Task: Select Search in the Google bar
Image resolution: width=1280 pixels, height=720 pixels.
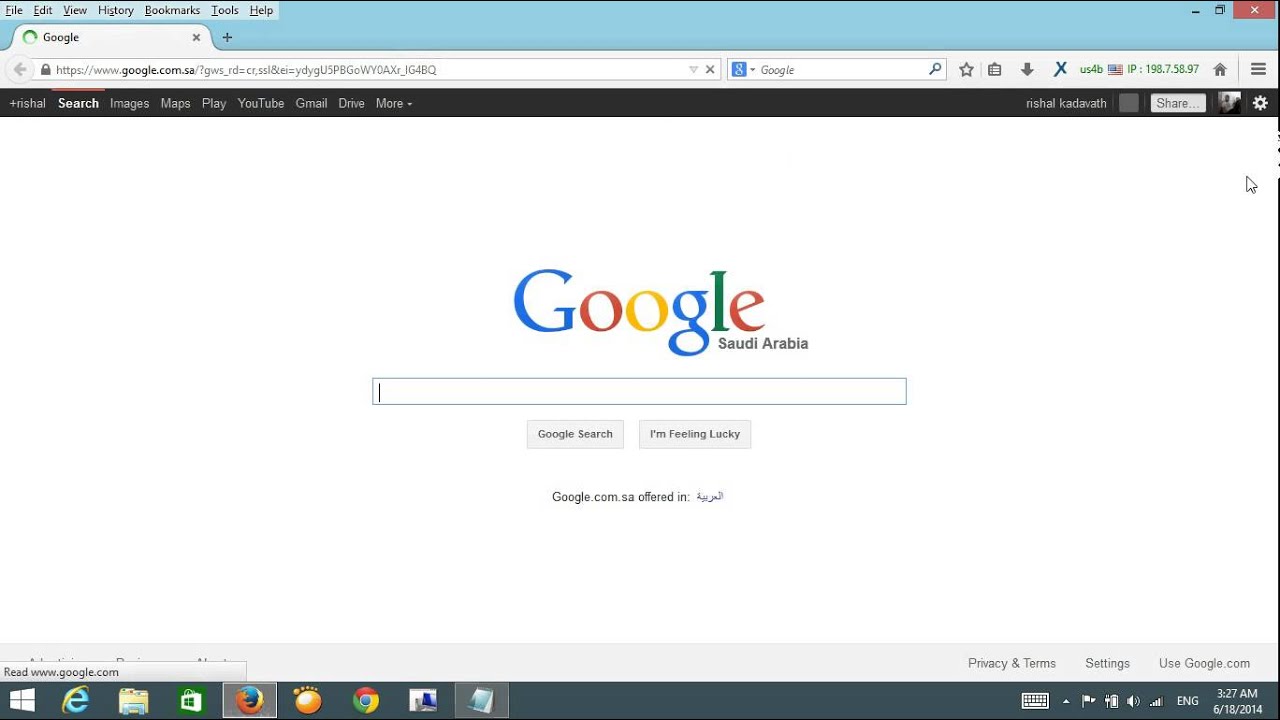Action: point(78,103)
